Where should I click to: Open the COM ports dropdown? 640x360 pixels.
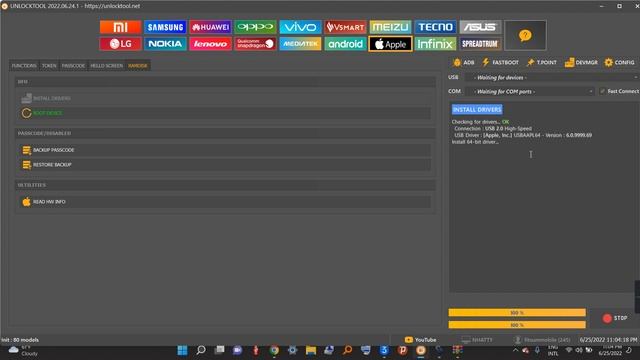(530, 91)
